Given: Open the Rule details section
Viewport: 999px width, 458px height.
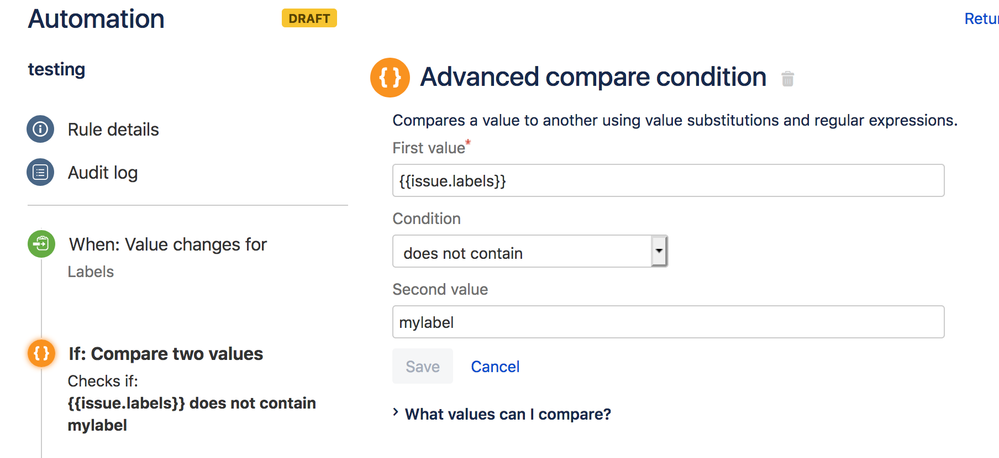Looking at the screenshot, I should point(113,129).
